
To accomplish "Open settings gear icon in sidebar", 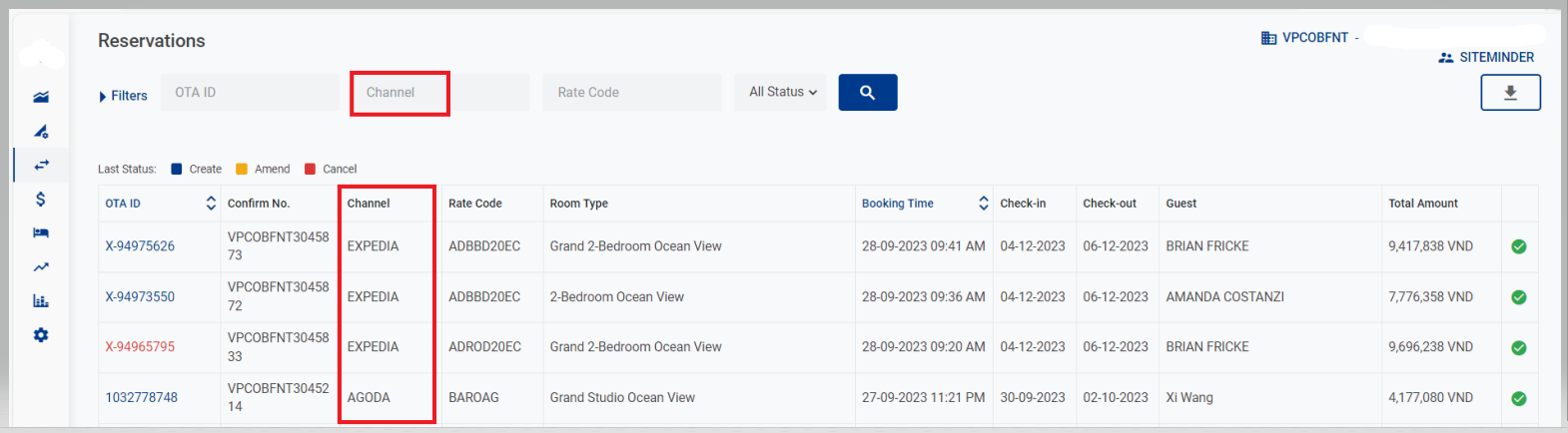I will (x=41, y=335).
